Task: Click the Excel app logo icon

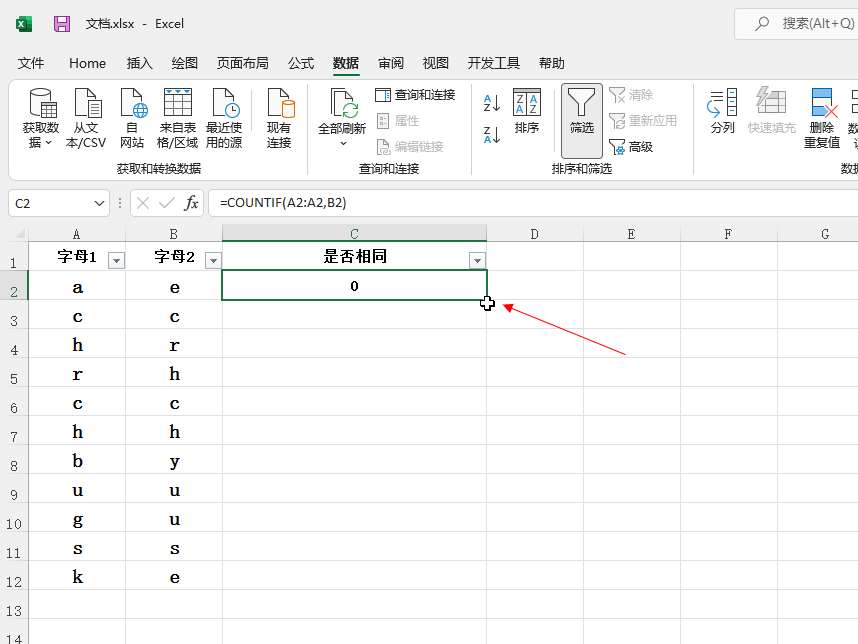Action: pyautogui.click(x=24, y=24)
